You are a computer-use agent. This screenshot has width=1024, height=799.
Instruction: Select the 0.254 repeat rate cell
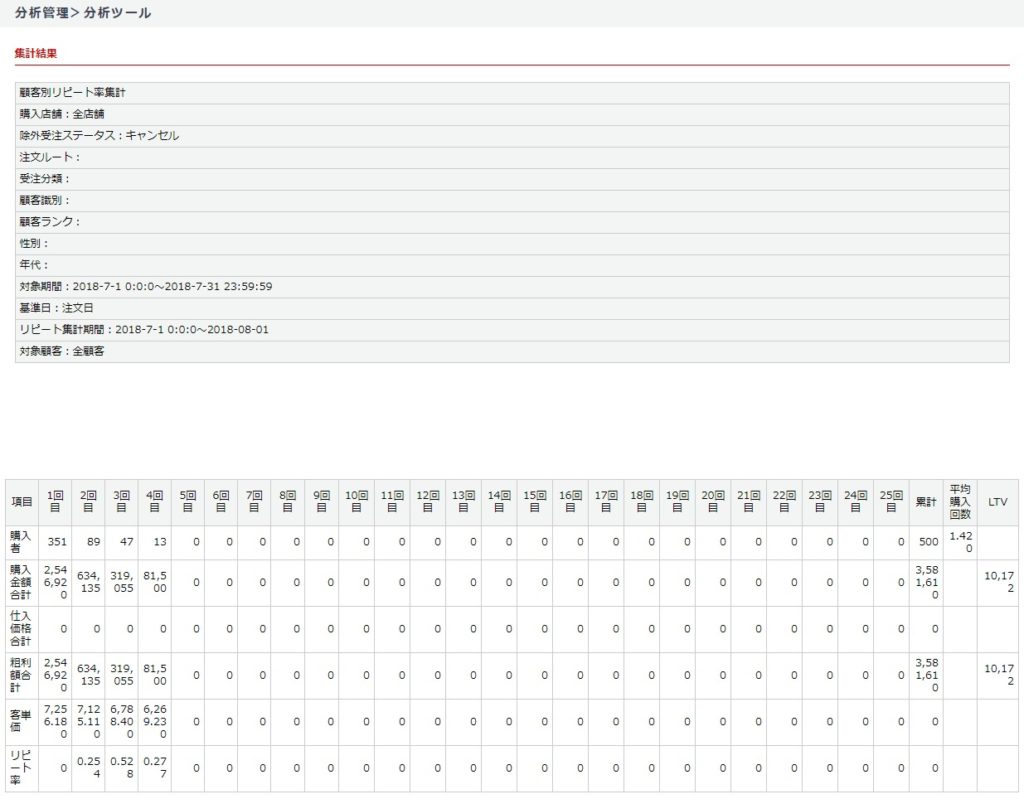pos(88,768)
